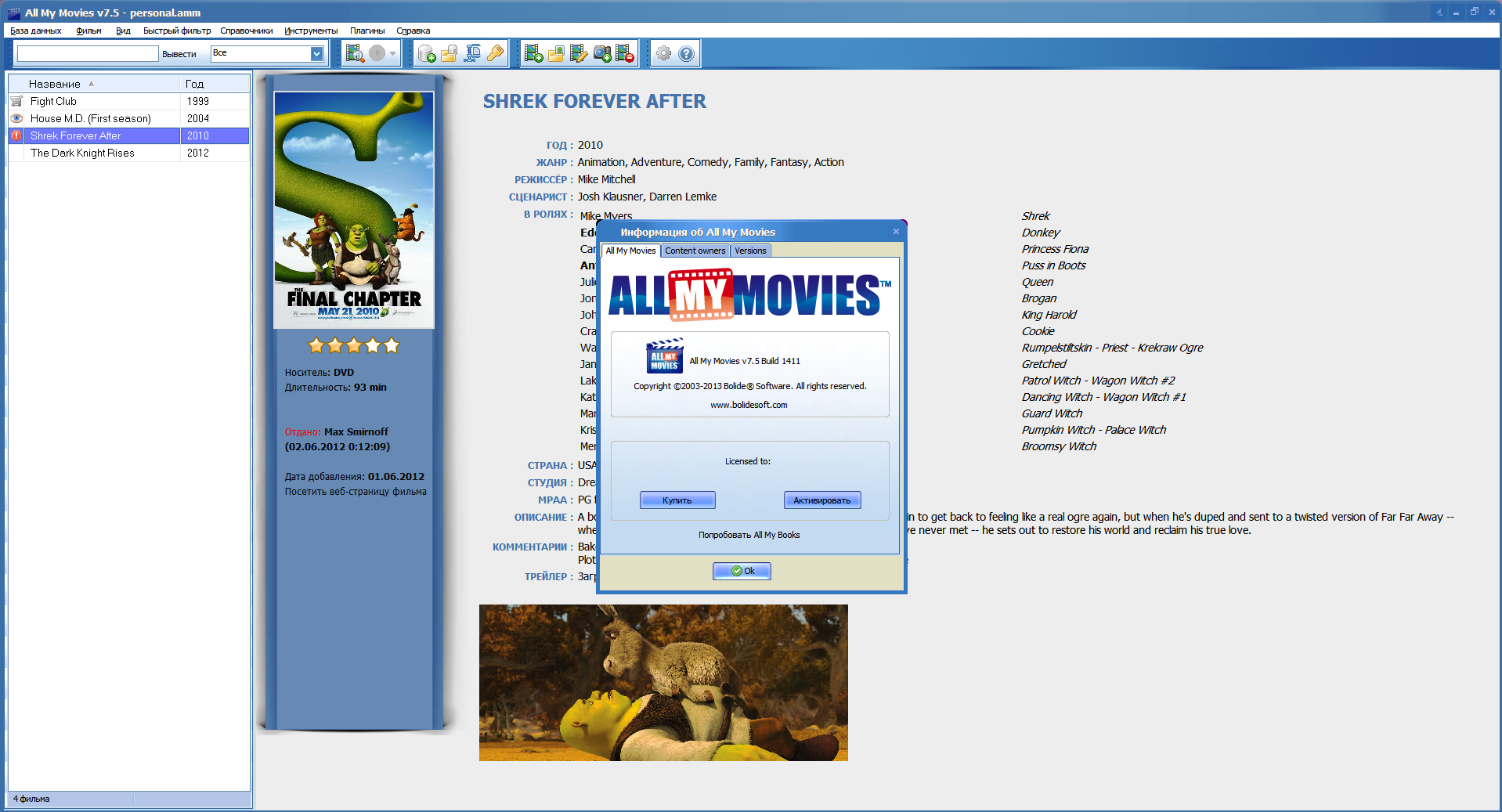1502x812 pixels.
Task: Click the 'SHREK FOREVER AFTER' title heading
Action: [594, 101]
